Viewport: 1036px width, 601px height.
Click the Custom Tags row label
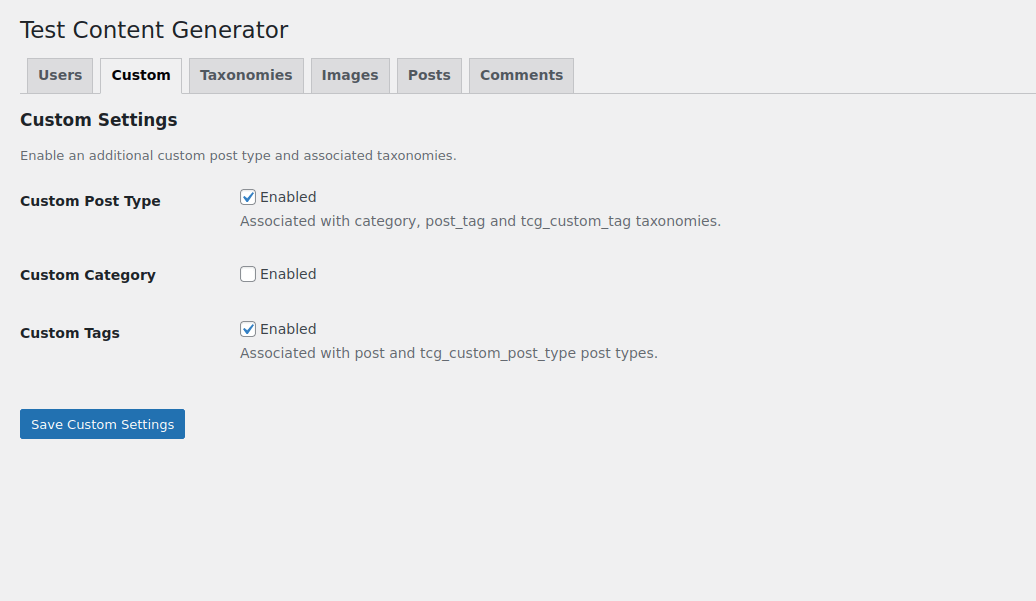pos(70,333)
